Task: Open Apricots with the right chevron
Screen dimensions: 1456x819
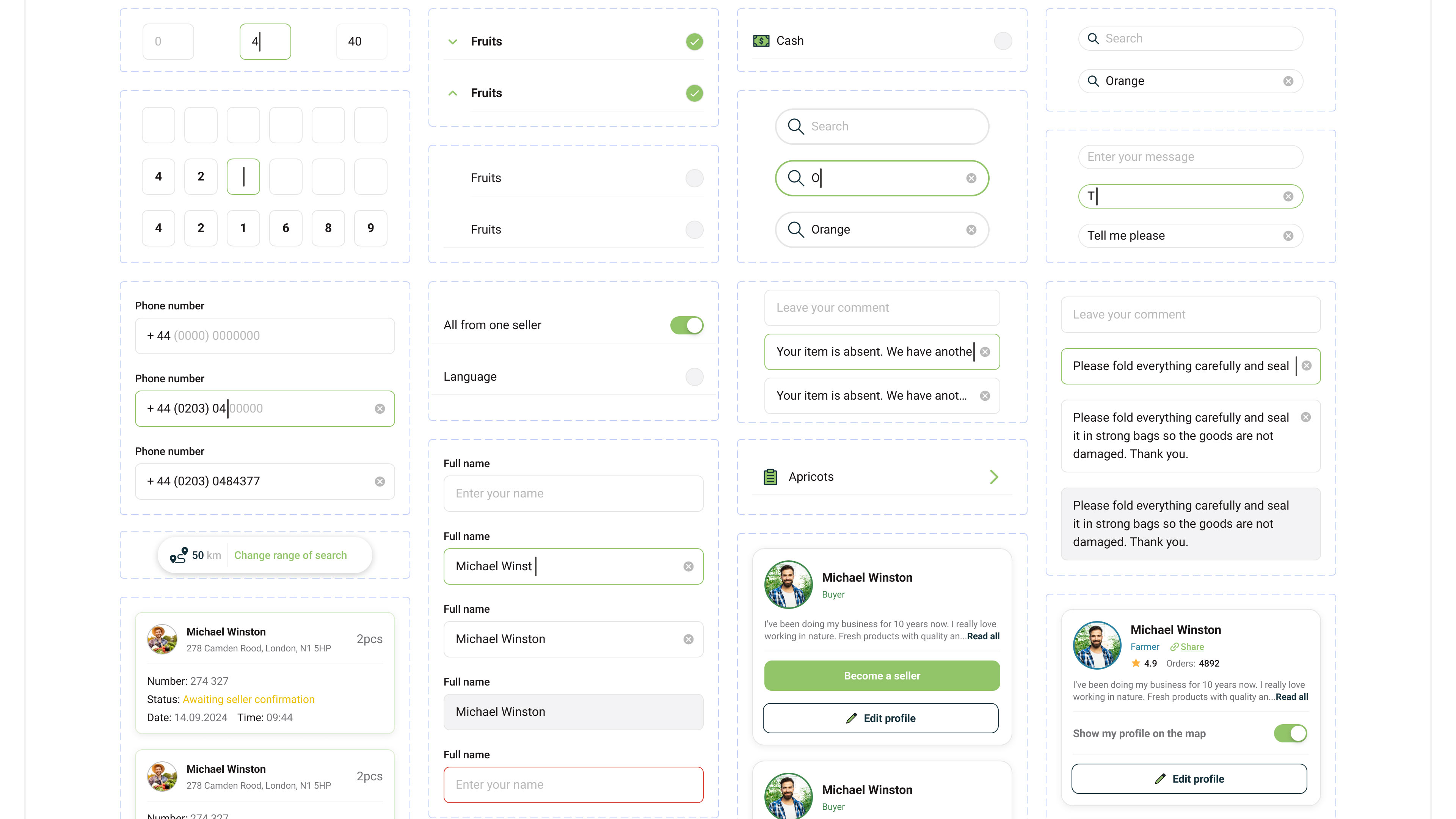Action: [x=994, y=477]
